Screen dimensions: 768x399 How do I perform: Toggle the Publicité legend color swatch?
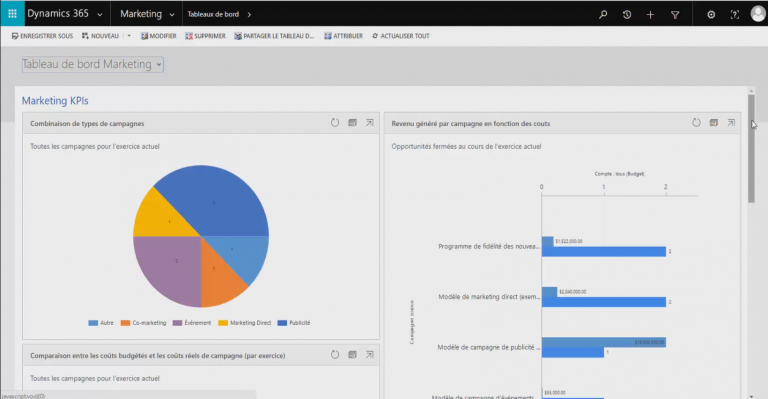point(282,323)
